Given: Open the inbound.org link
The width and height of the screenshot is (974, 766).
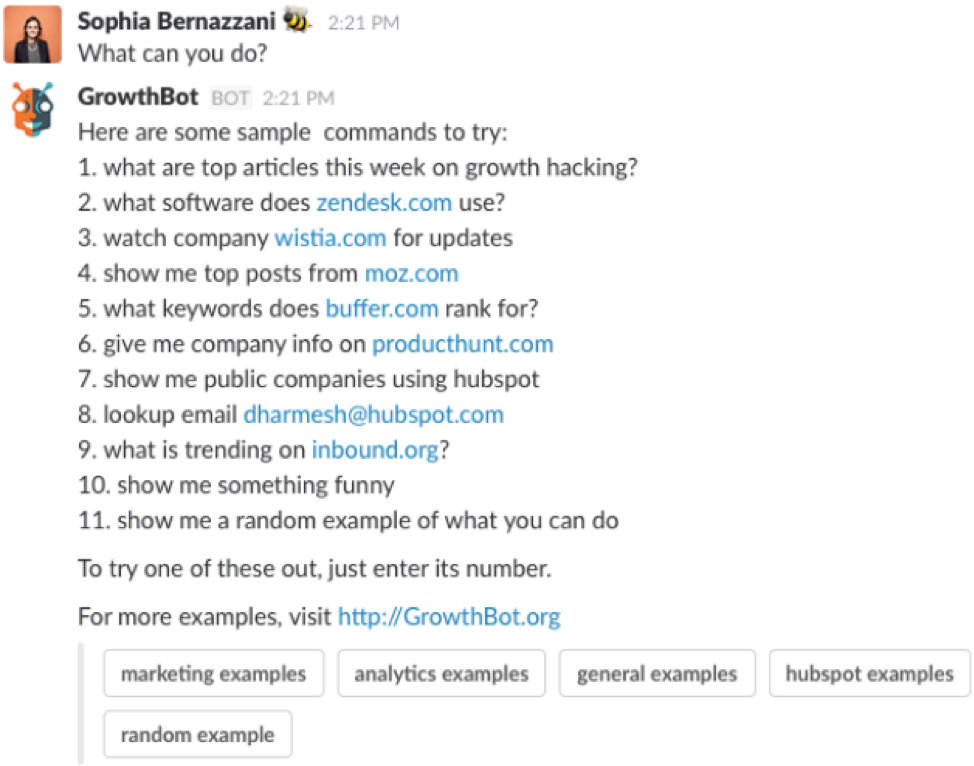Looking at the screenshot, I should [x=375, y=450].
